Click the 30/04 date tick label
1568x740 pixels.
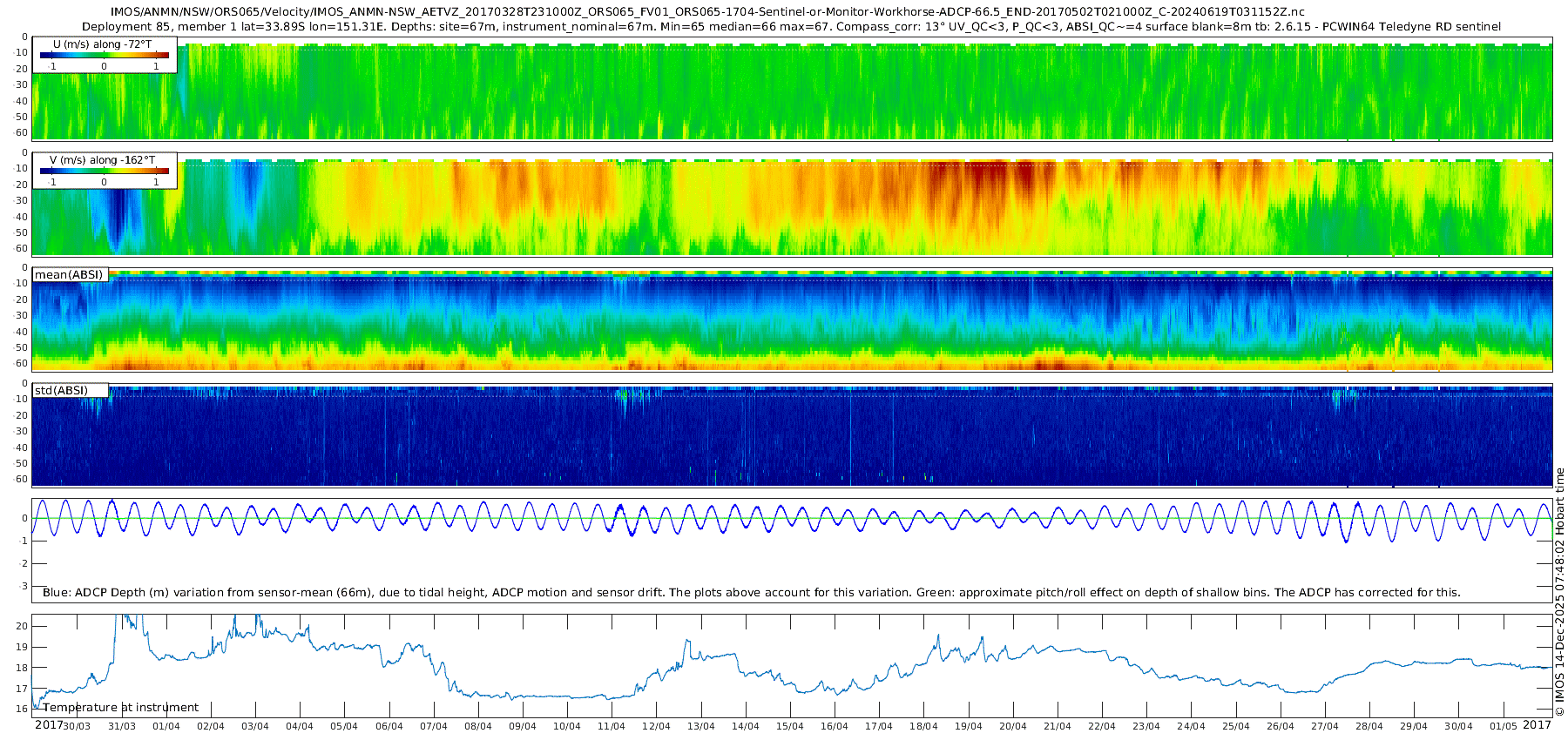(x=1459, y=727)
